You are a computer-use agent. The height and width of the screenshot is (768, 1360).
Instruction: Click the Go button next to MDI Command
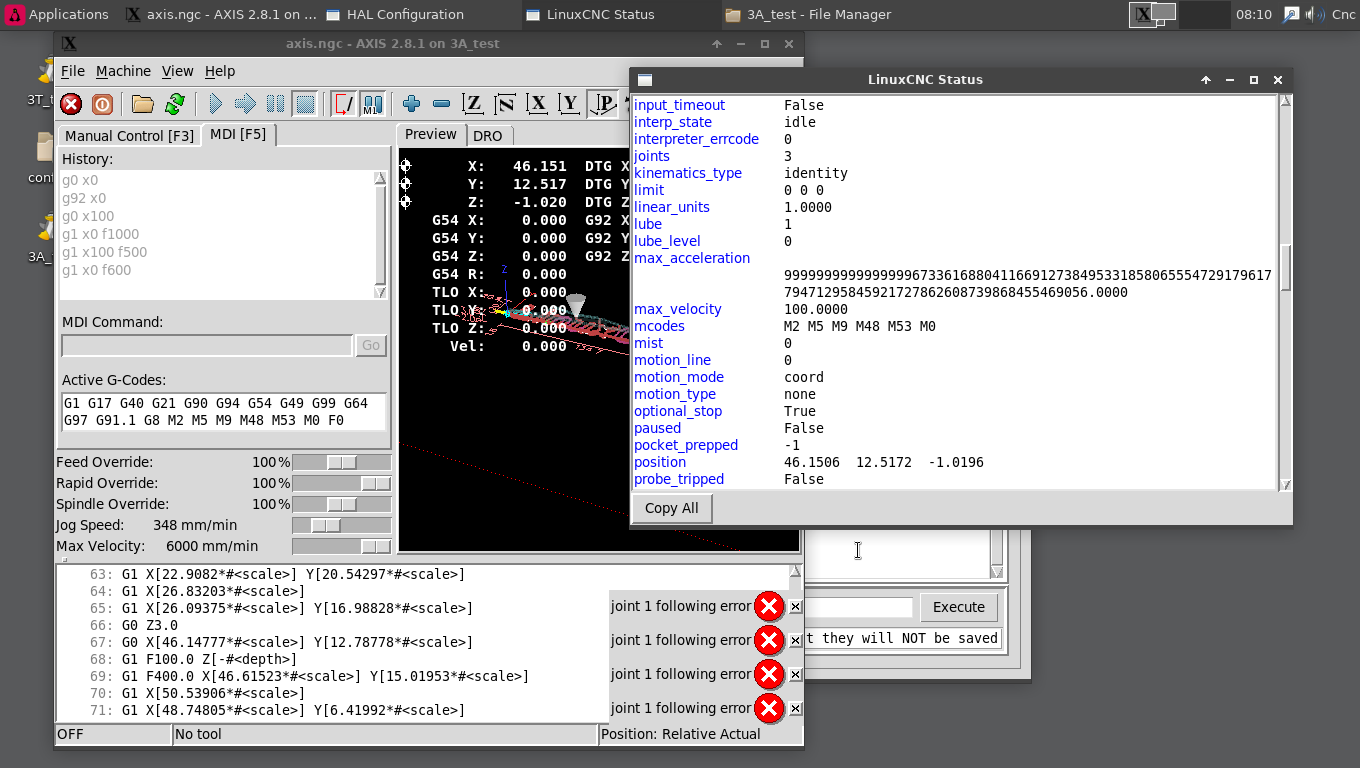371,345
